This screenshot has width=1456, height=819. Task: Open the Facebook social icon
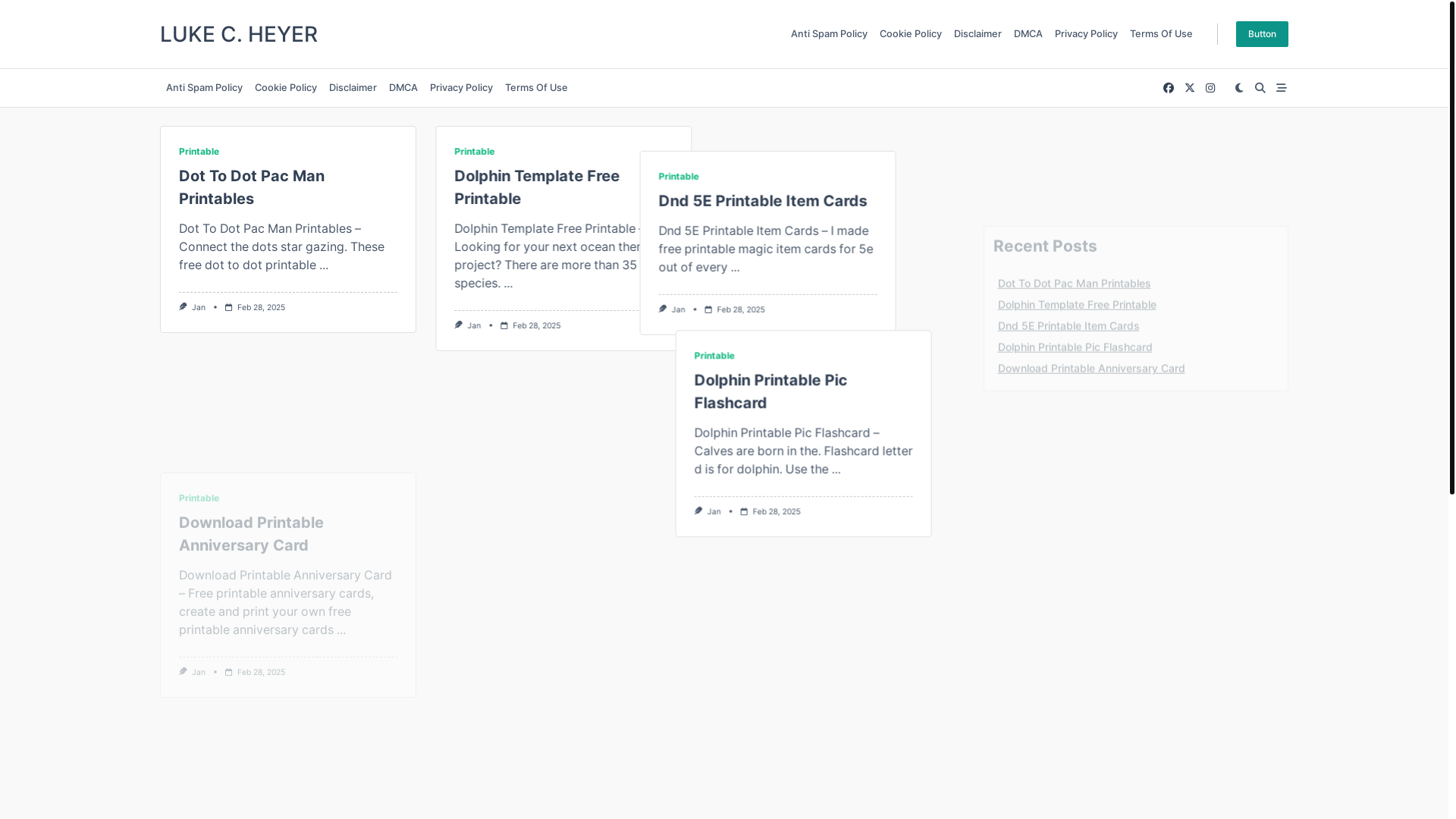point(1169,88)
